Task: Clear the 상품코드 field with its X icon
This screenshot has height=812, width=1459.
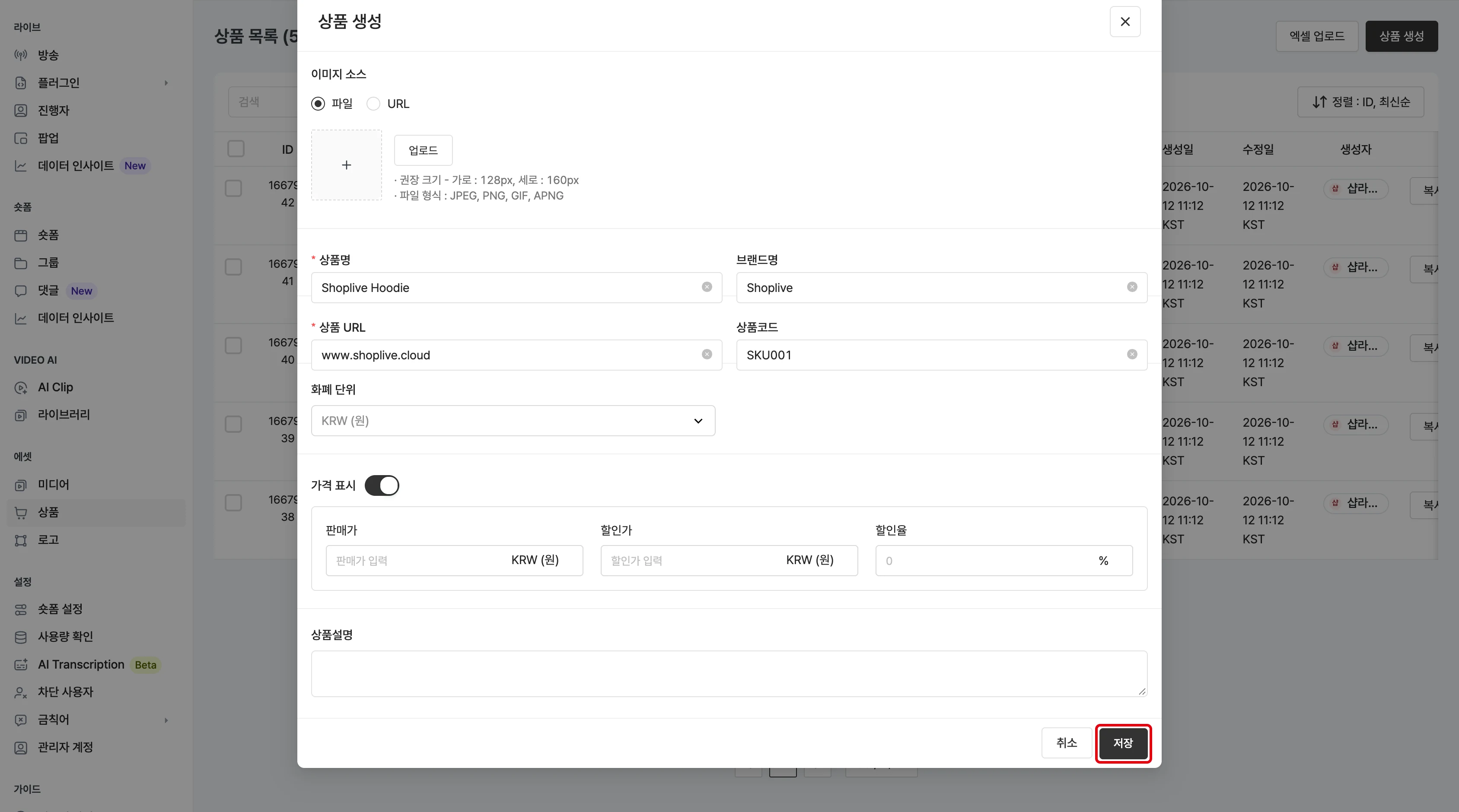Action: pyautogui.click(x=1132, y=354)
